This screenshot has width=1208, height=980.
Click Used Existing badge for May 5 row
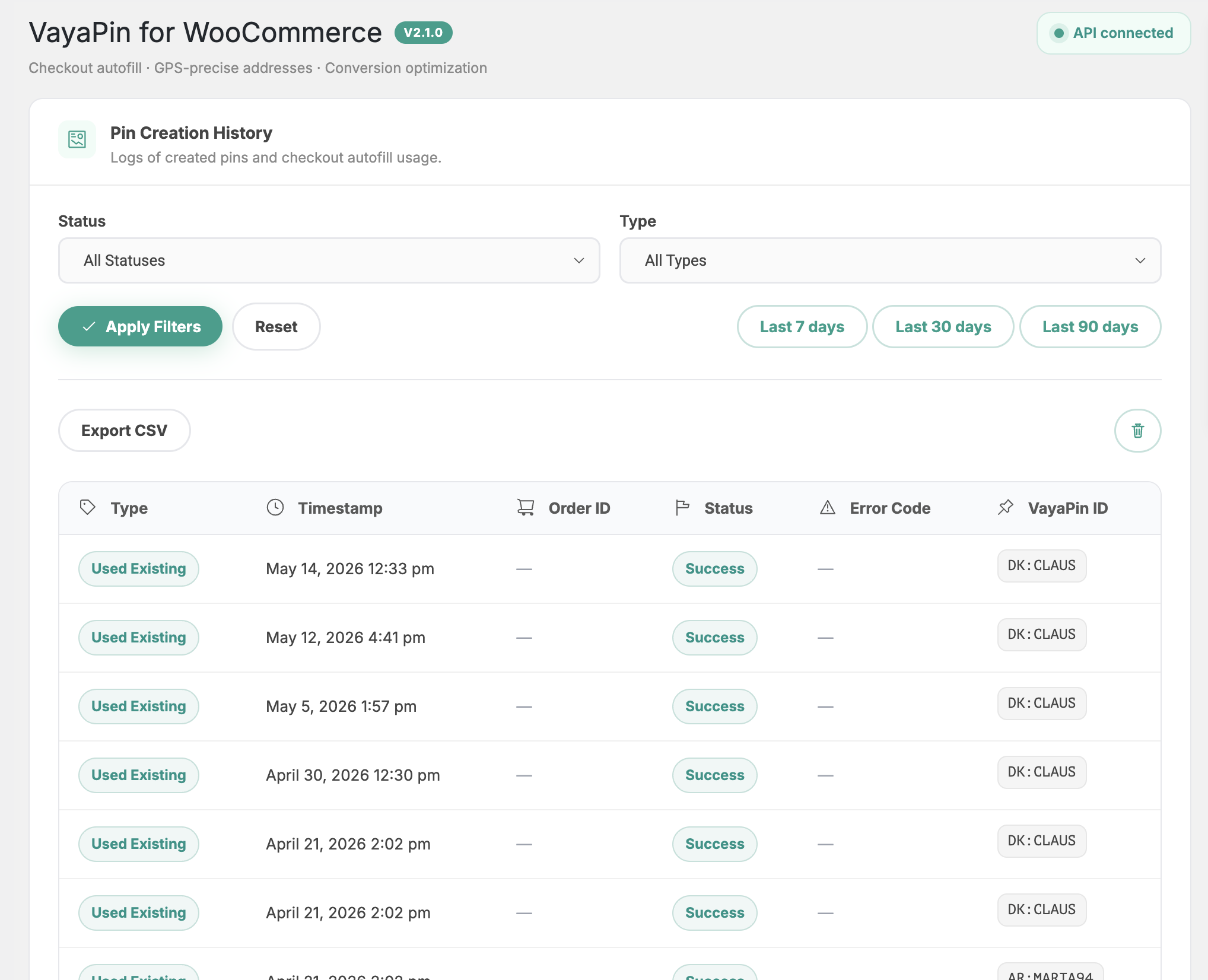click(139, 707)
